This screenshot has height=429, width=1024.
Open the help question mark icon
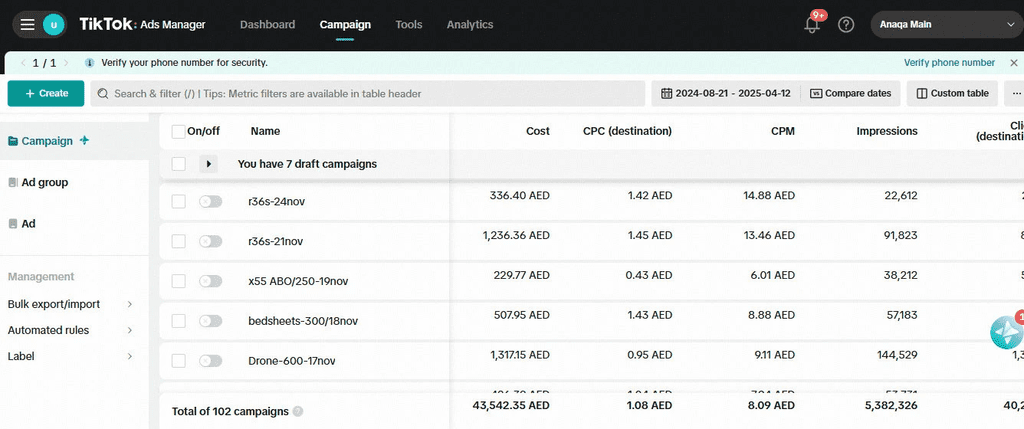(846, 25)
